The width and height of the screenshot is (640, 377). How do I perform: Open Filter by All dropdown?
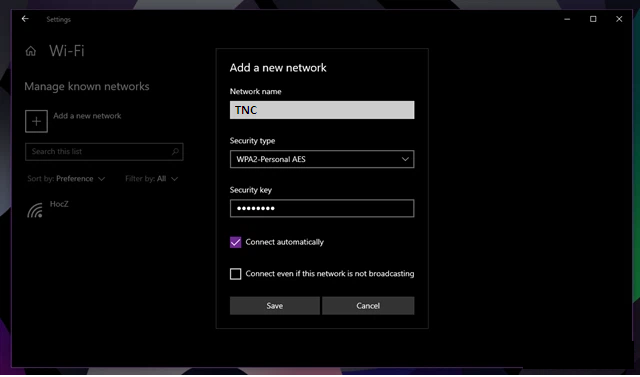(x=151, y=179)
